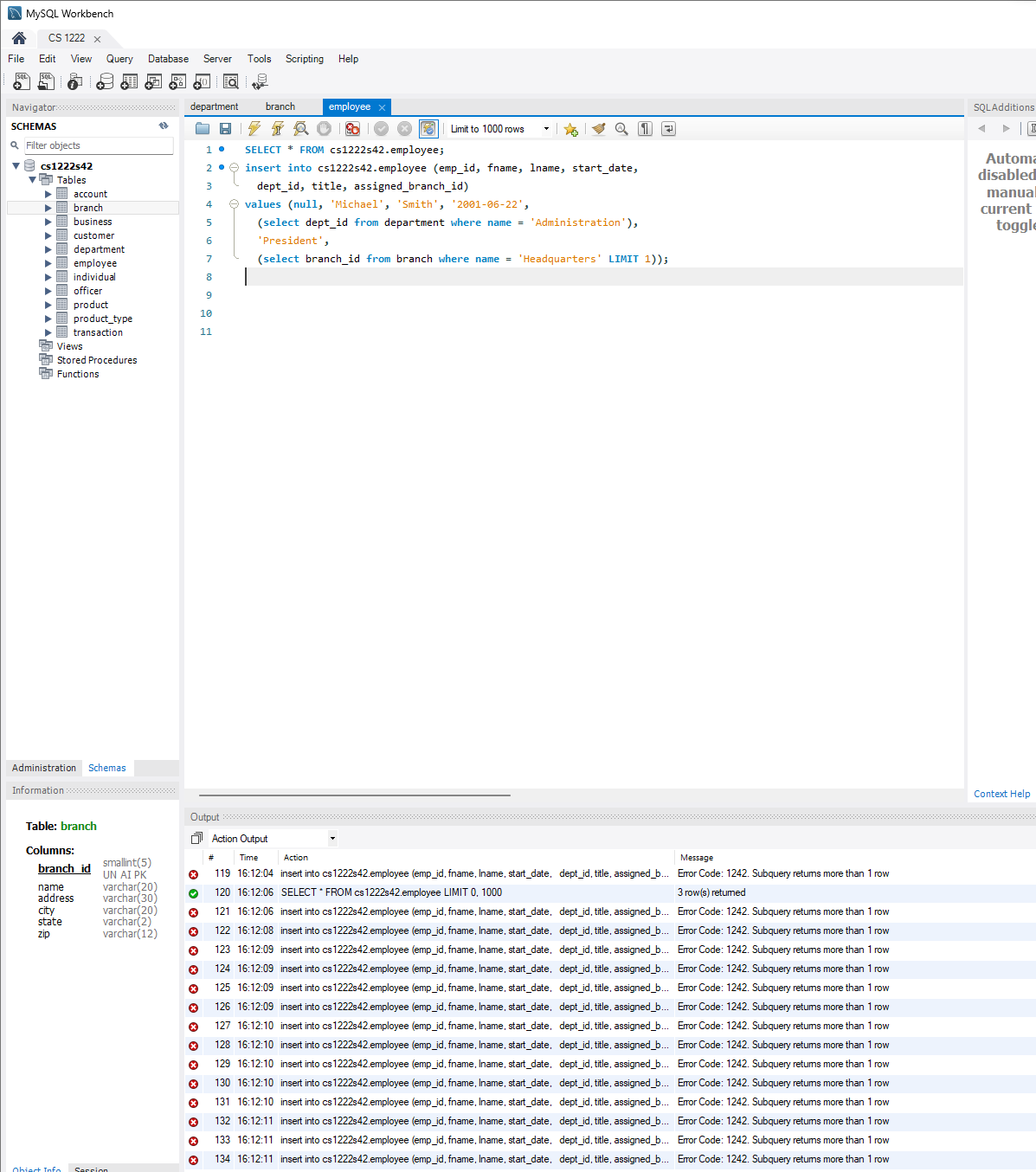
Task: Open SQL script file icon in main toolbar
Action: 46,81
